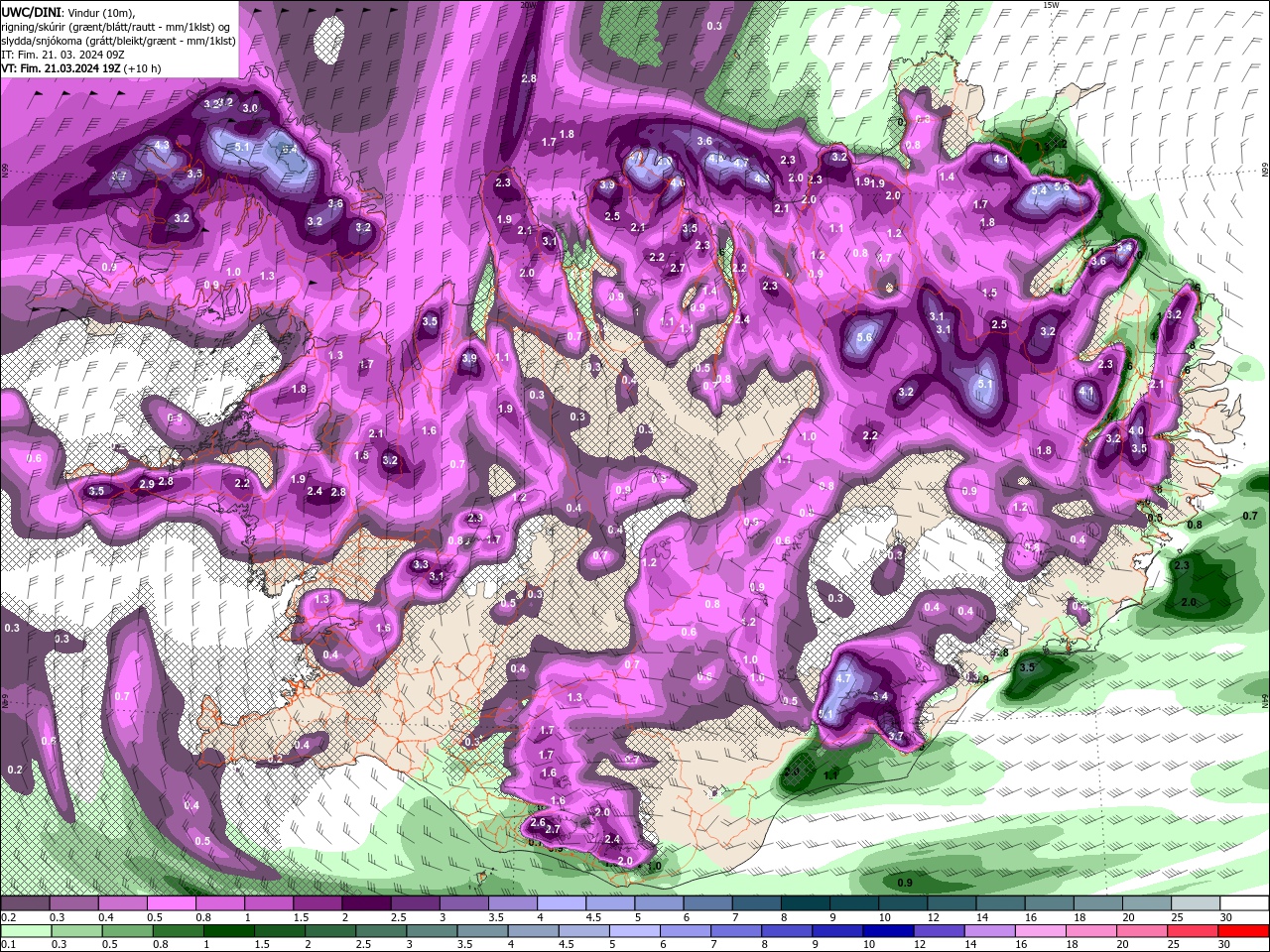Click the '2.6' value on the south coast
This screenshot has height=952, width=1270.
pyautogui.click(x=538, y=822)
